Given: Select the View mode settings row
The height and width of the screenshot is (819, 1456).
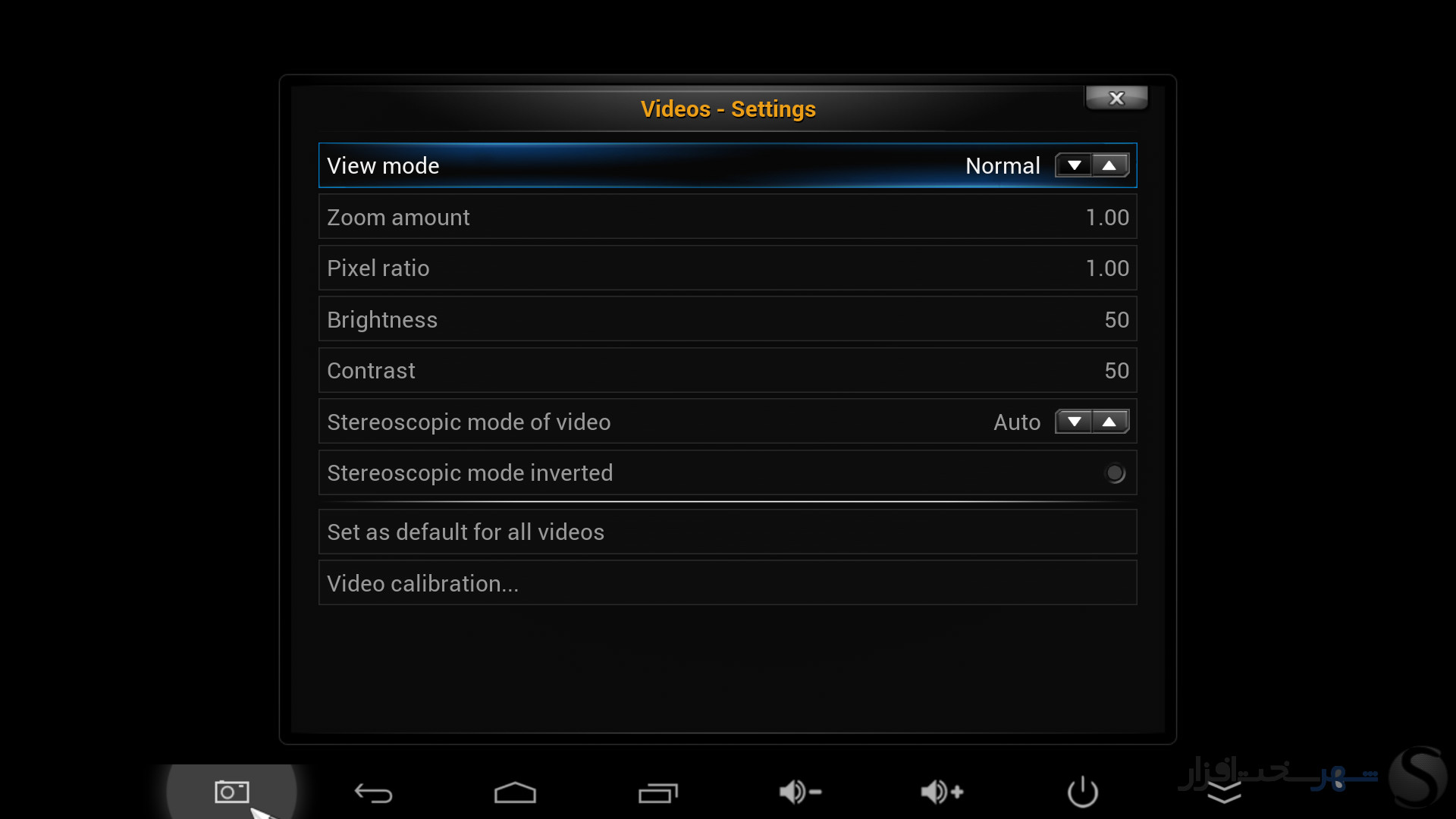Looking at the screenshot, I should [728, 165].
